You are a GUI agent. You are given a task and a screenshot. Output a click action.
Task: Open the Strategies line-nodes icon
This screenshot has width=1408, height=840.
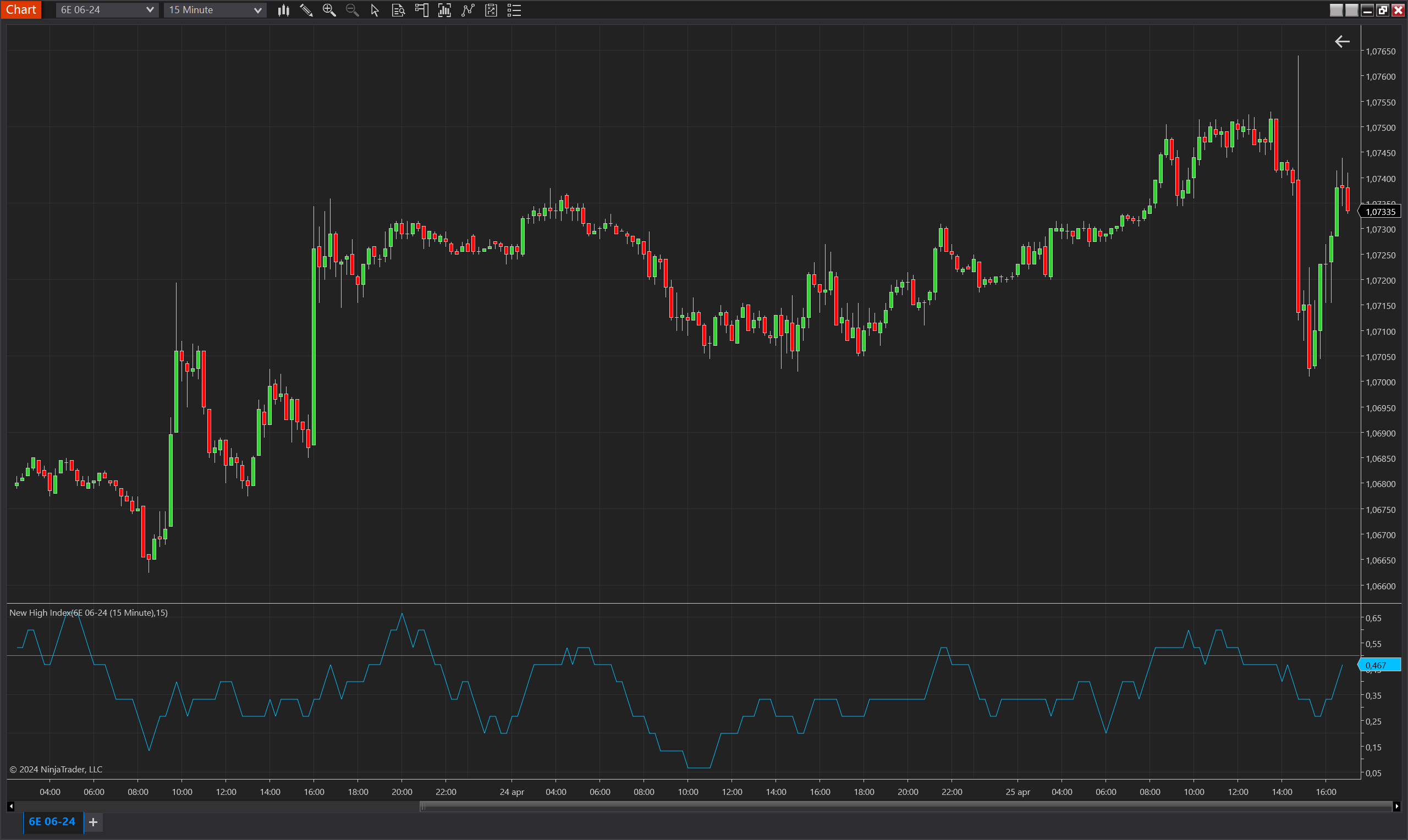tap(468, 10)
